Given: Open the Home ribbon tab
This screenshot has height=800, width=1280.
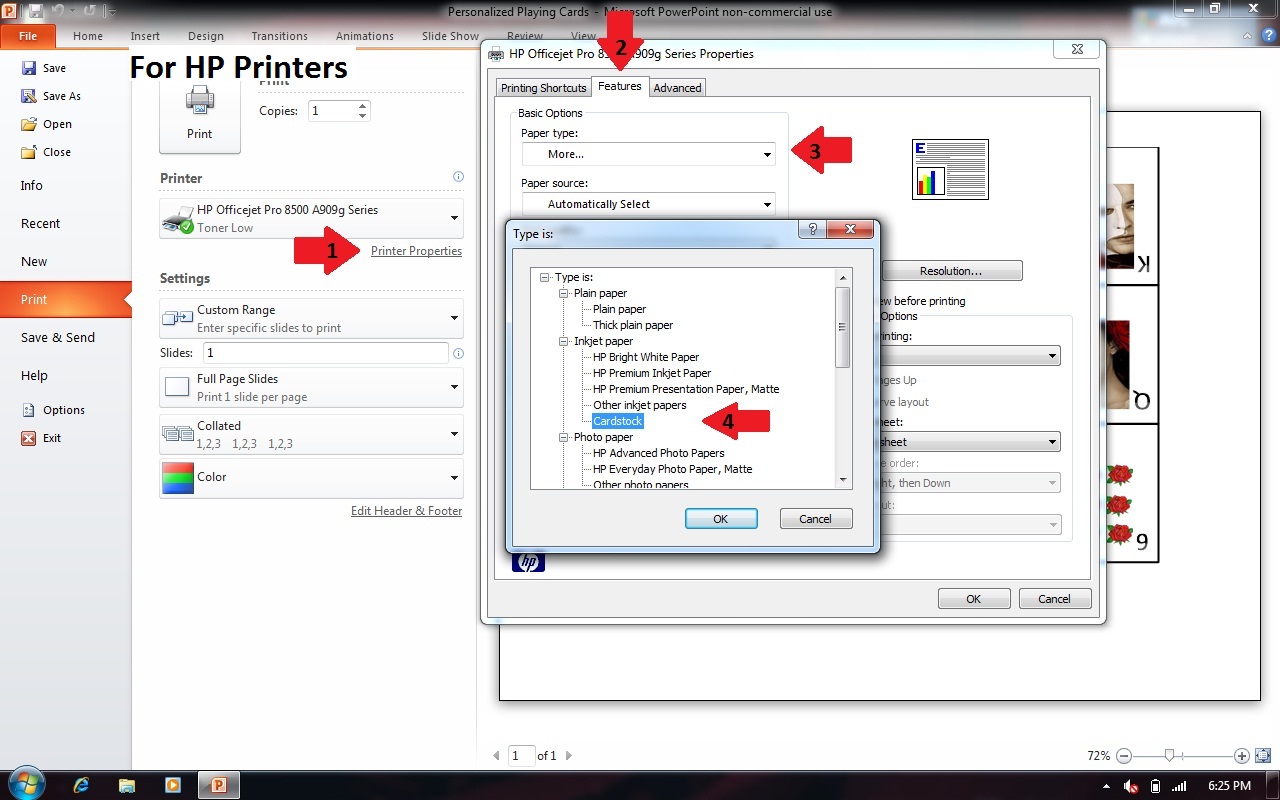Looking at the screenshot, I should [x=88, y=36].
